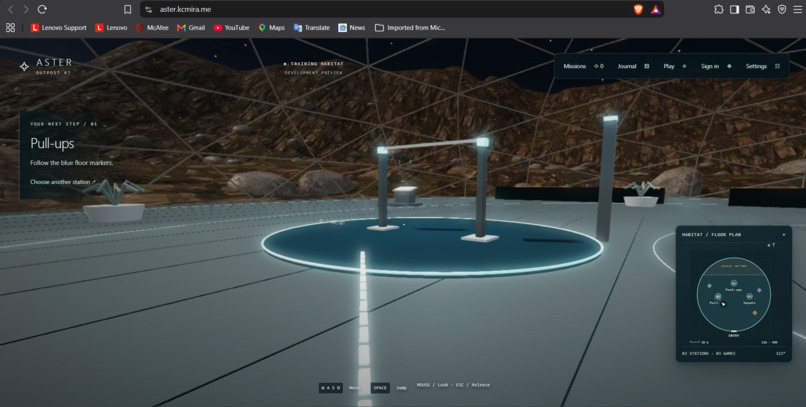Viewport: 806px width, 407px height.
Task: Click the 'MOUSE / Look · ESC / Release' hint
Action: [453, 385]
